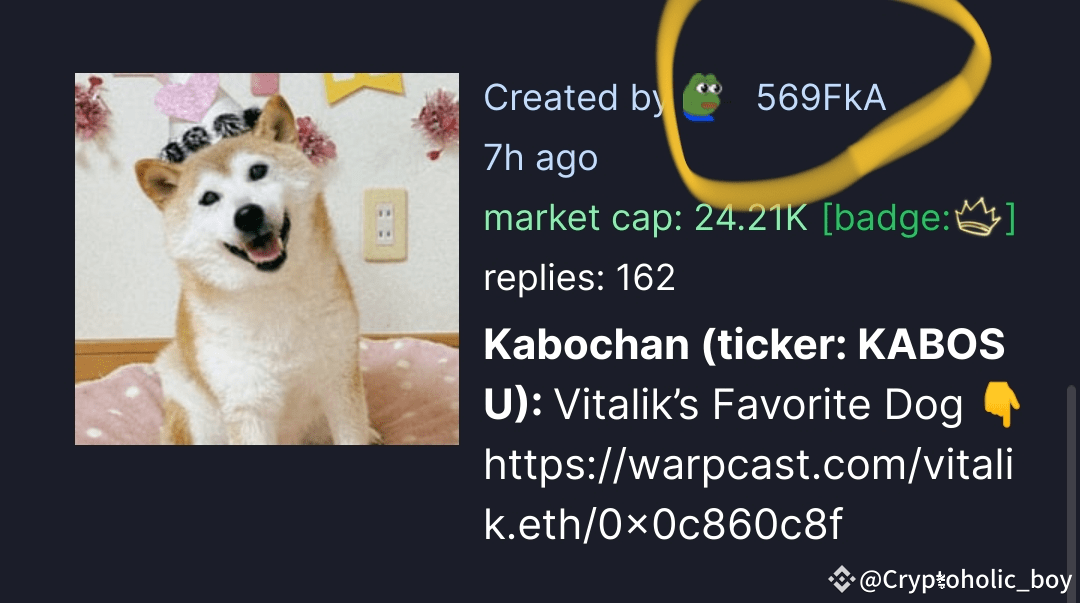Click the Created by label
The width and height of the screenshot is (1080, 603).
click(574, 98)
